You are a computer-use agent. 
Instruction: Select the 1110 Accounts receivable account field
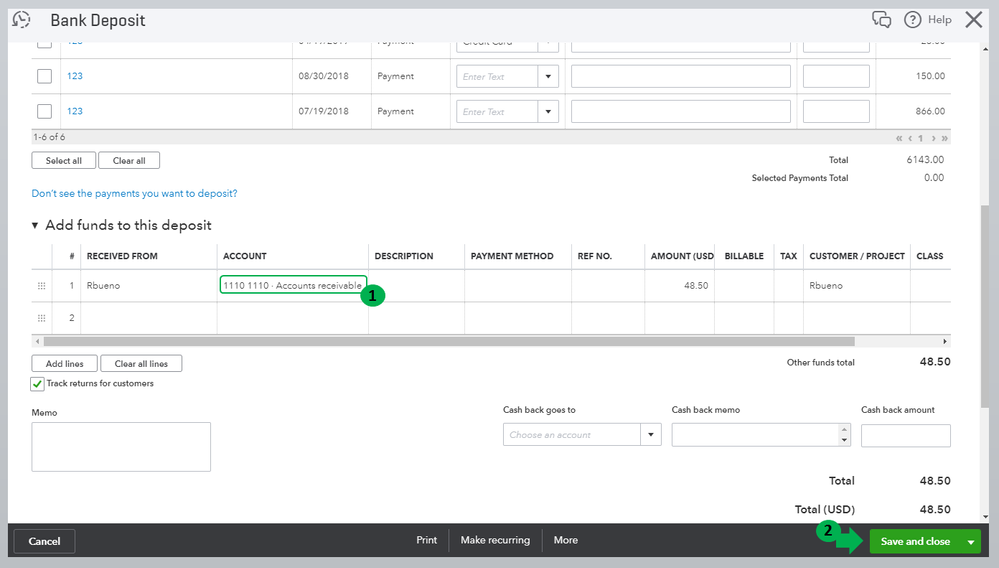coord(293,285)
